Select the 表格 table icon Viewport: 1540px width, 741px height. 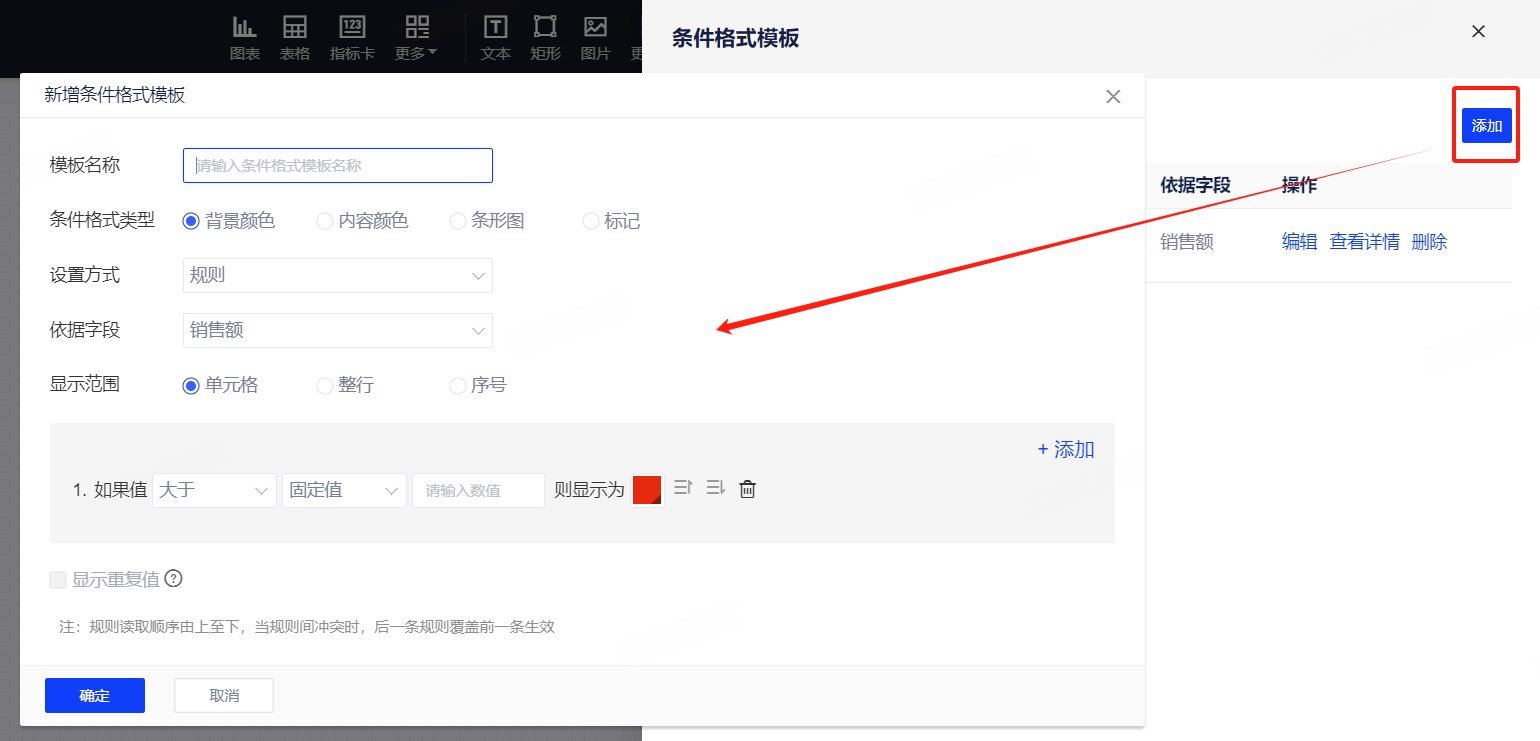tap(294, 28)
